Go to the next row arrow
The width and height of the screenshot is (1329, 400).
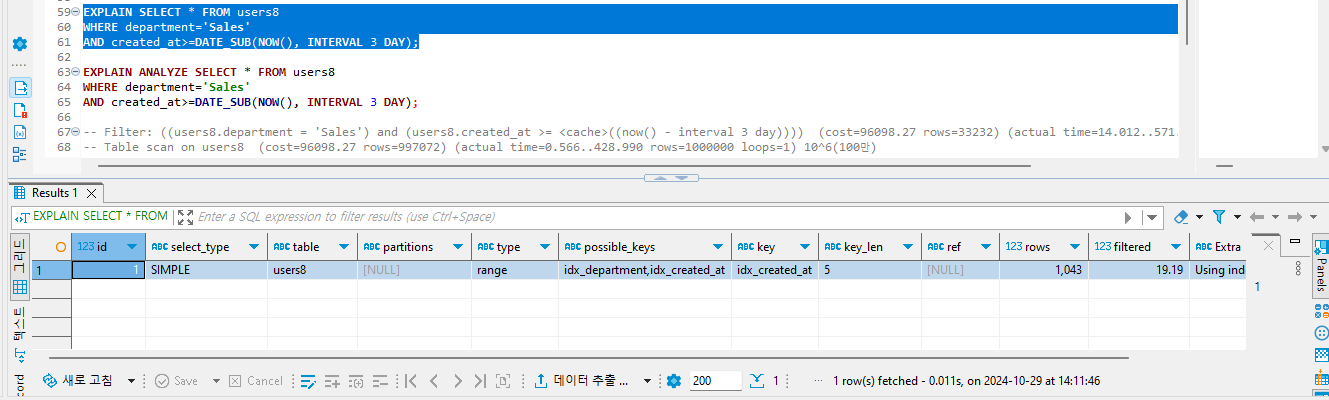click(x=457, y=381)
